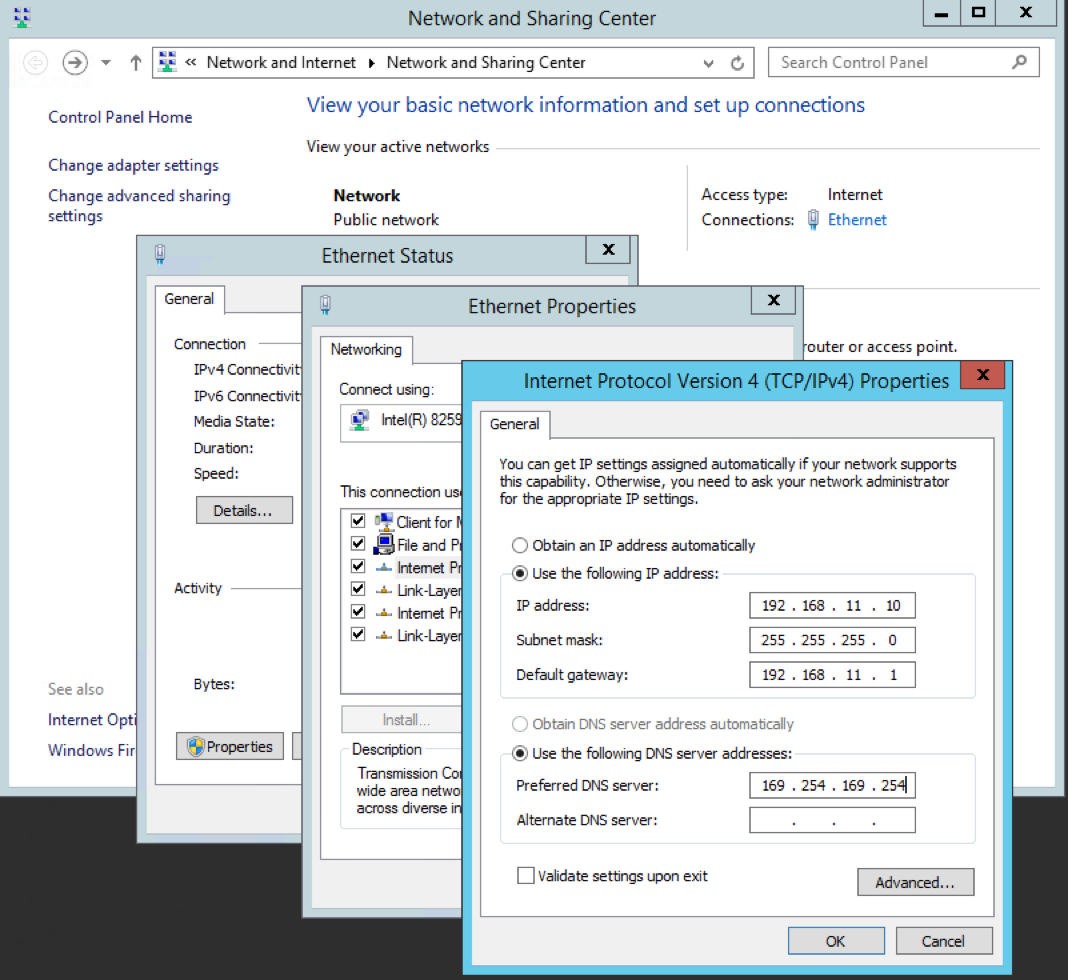Click the refresh icon in the address bar

(738, 62)
